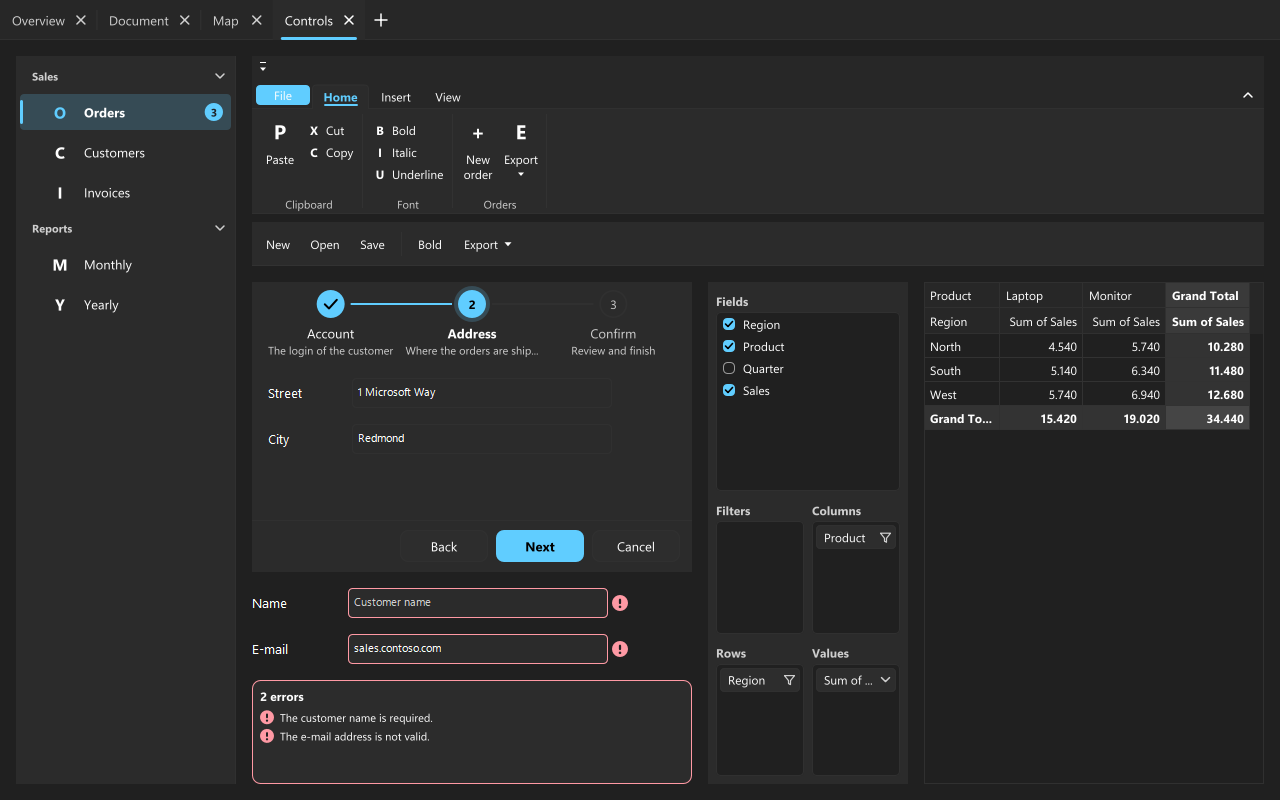The height and width of the screenshot is (800, 1280).
Task: Click the Next wizard button
Action: tap(540, 546)
